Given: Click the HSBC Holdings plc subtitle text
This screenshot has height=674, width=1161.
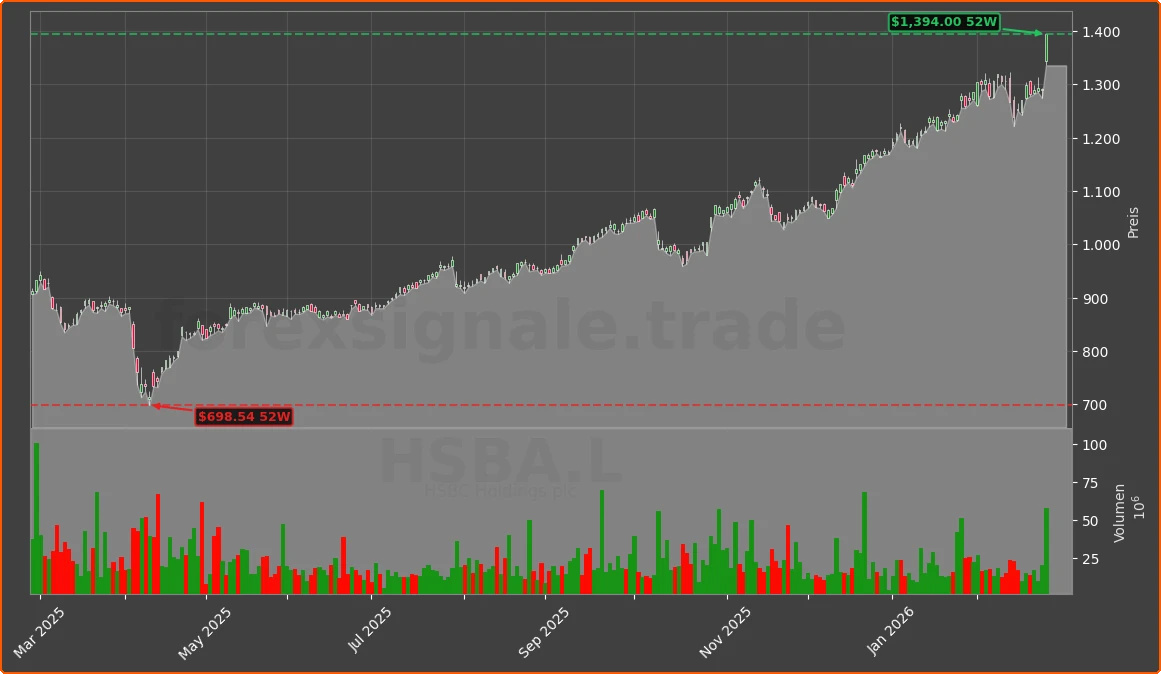Looking at the screenshot, I should tap(500, 490).
